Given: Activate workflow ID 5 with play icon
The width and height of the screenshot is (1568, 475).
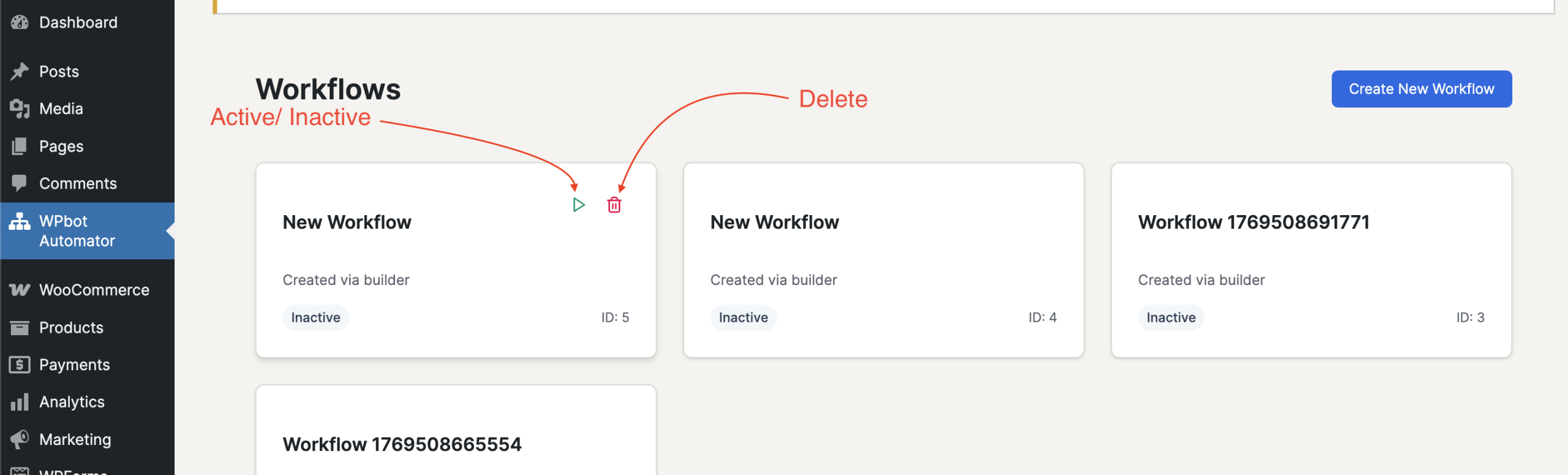Looking at the screenshot, I should click(x=578, y=205).
